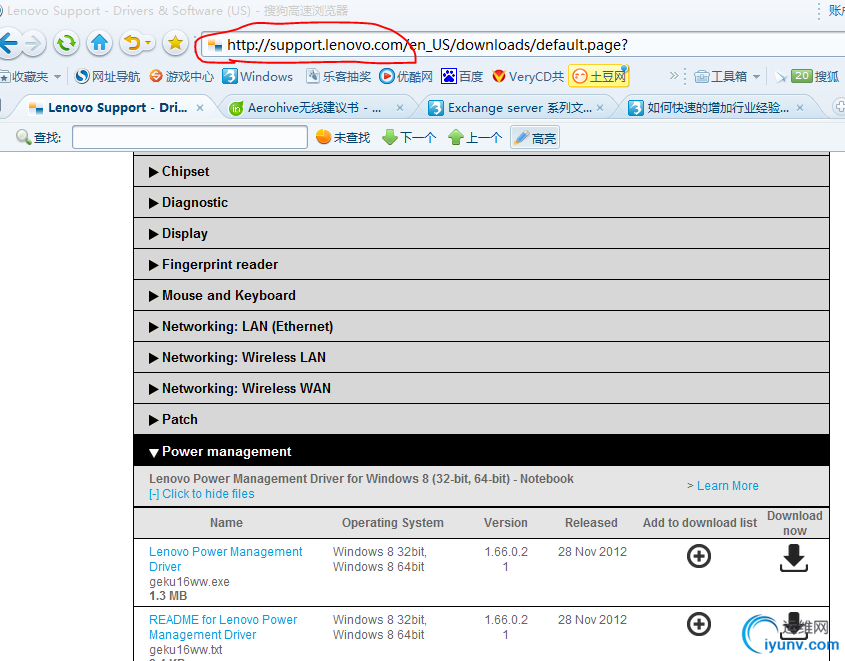Open the browser home page icon

point(99,43)
